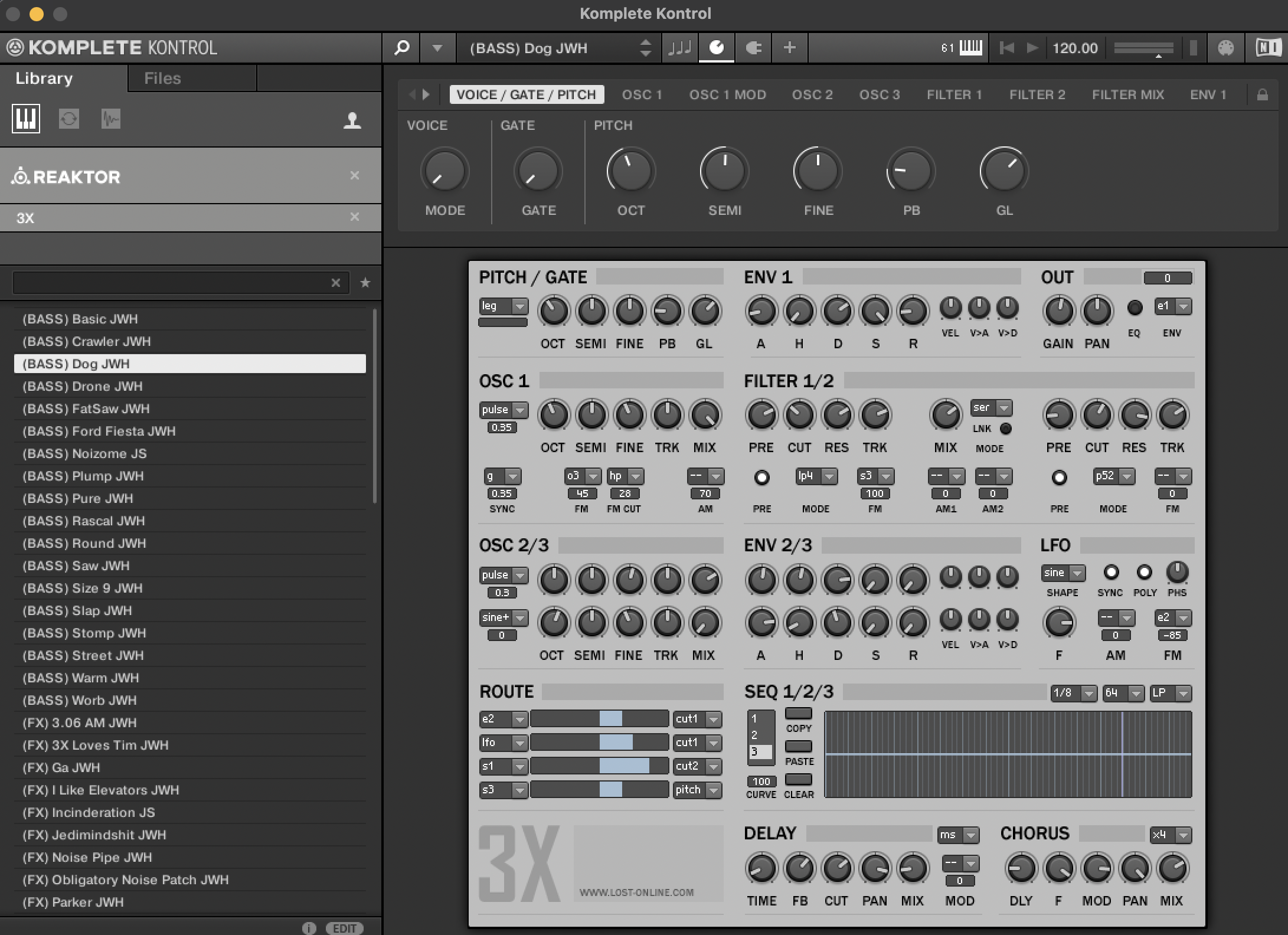Adjust the master volume slider

pos(1143,48)
